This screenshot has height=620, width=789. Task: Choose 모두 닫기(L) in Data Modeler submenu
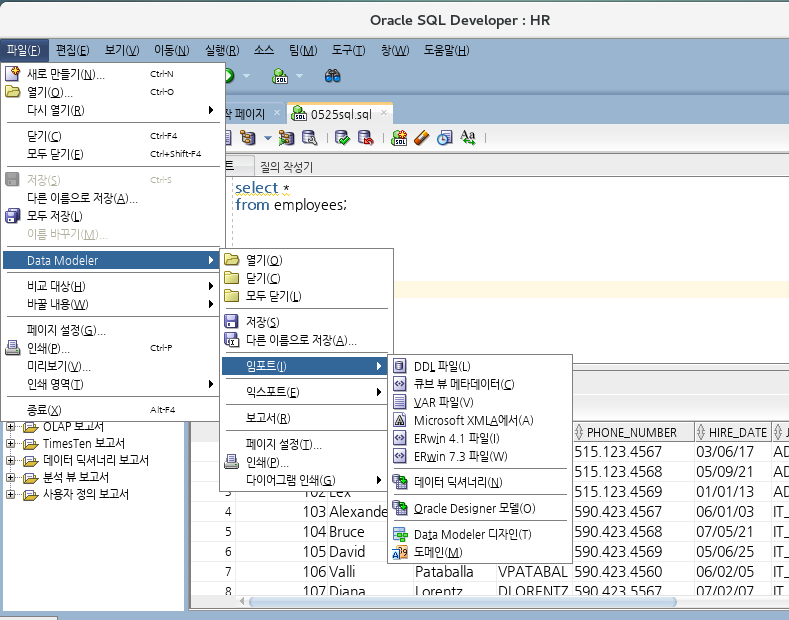(x=305, y=296)
